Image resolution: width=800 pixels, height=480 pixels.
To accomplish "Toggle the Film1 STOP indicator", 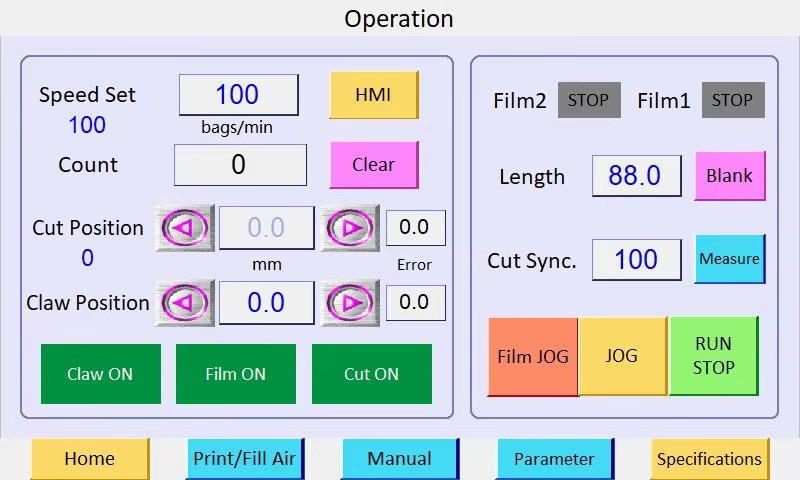I will click(732, 100).
